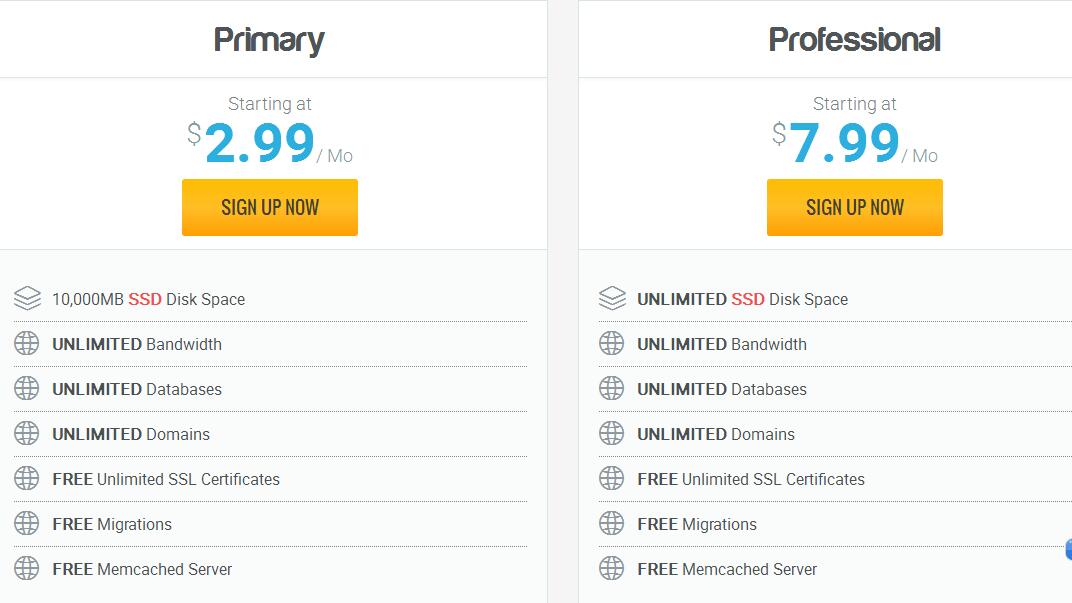Screen dimensions: 1072x603
Task: Click the $2.99 price text
Action: point(260,144)
